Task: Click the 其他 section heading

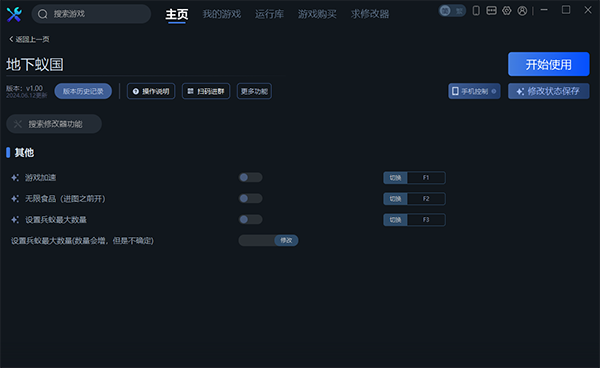Action: click(x=24, y=153)
